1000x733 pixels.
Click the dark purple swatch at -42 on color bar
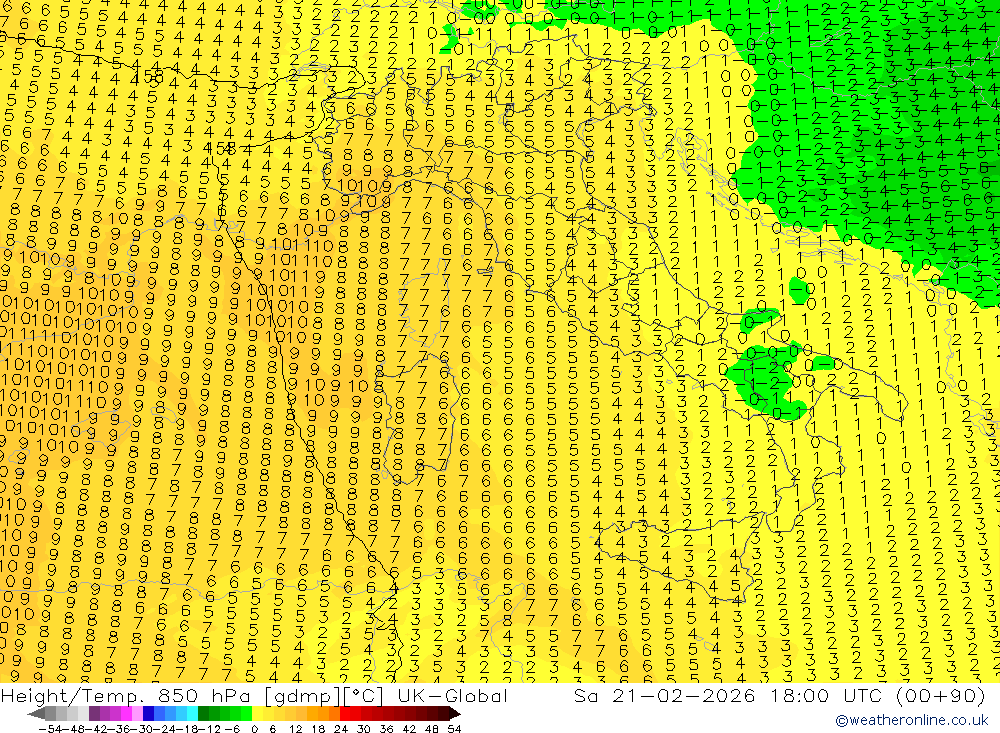[94, 713]
